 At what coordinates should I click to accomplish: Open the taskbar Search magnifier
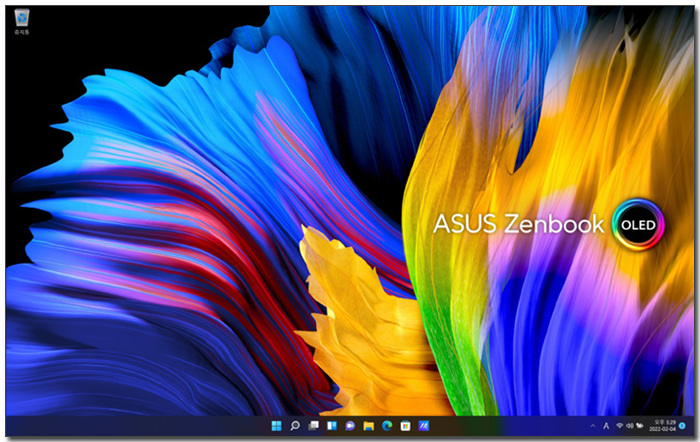point(295,426)
